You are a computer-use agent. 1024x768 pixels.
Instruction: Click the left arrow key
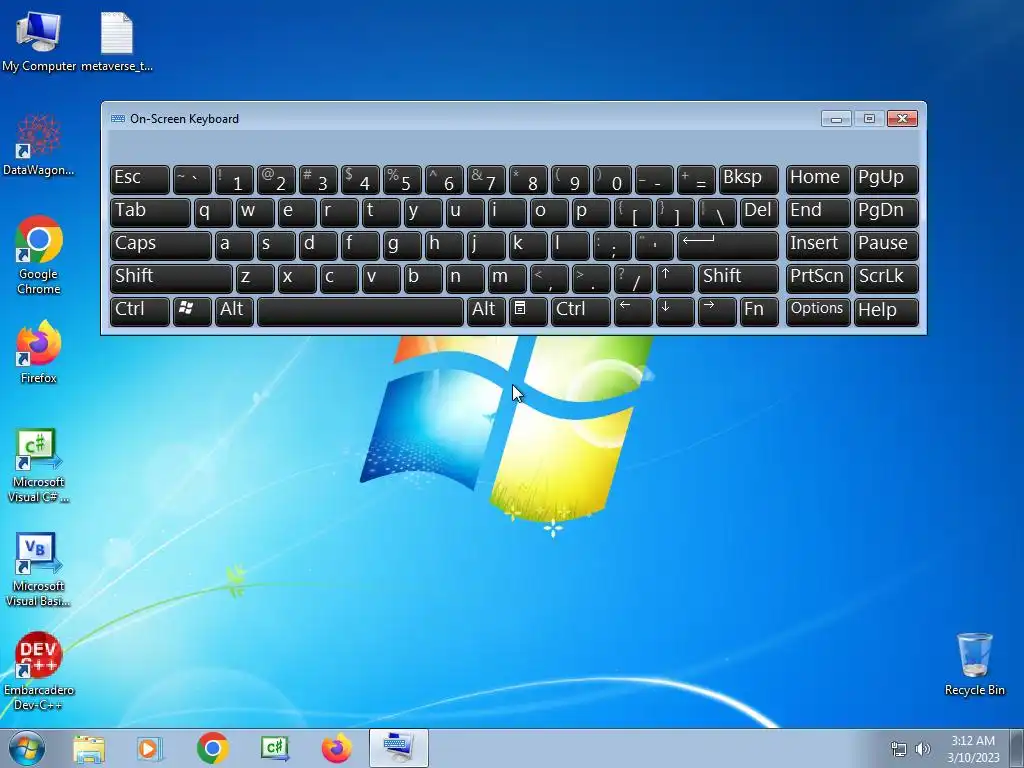pyautogui.click(x=633, y=311)
